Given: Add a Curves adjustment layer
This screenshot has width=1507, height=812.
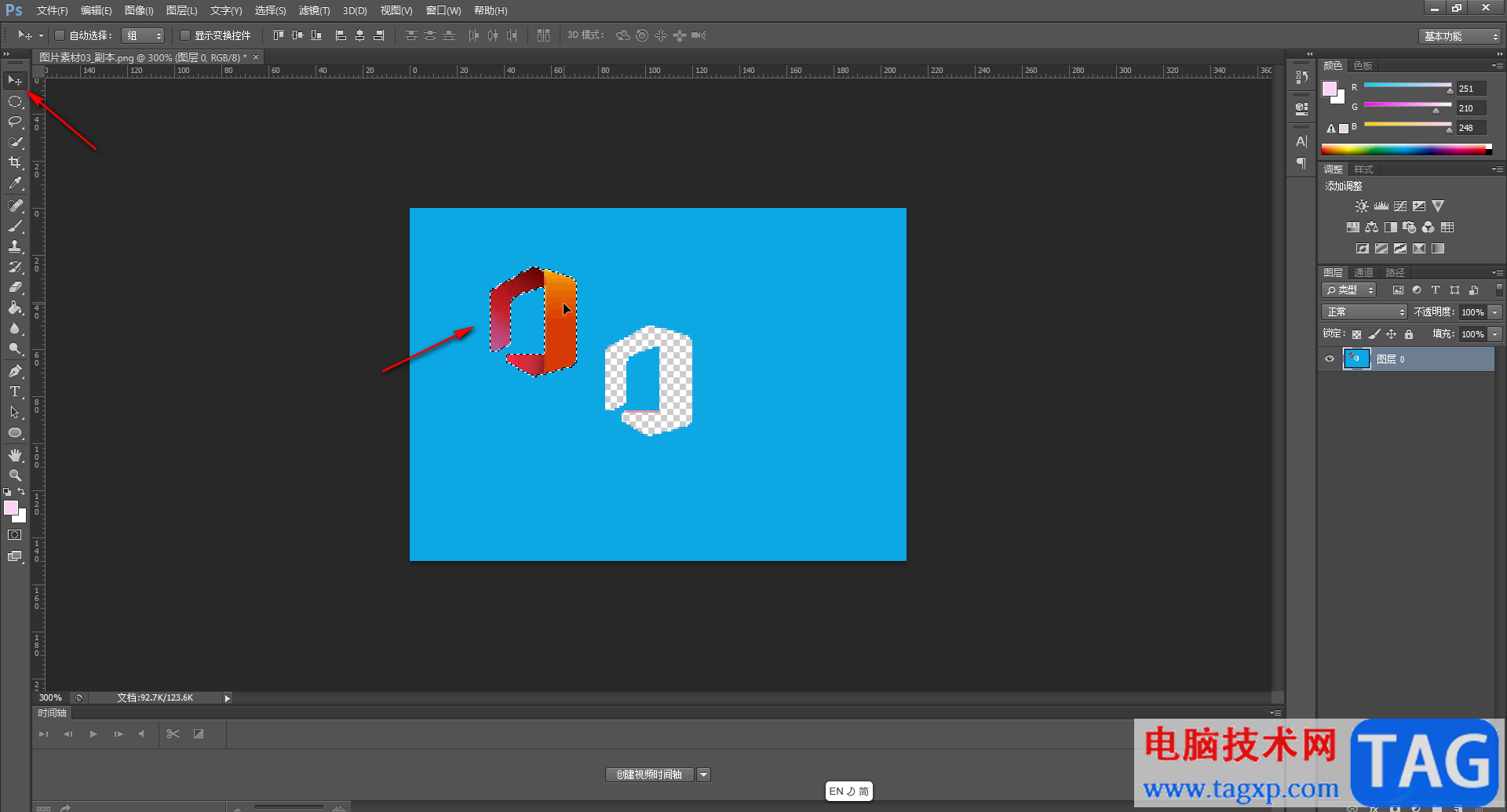Looking at the screenshot, I should point(1400,206).
